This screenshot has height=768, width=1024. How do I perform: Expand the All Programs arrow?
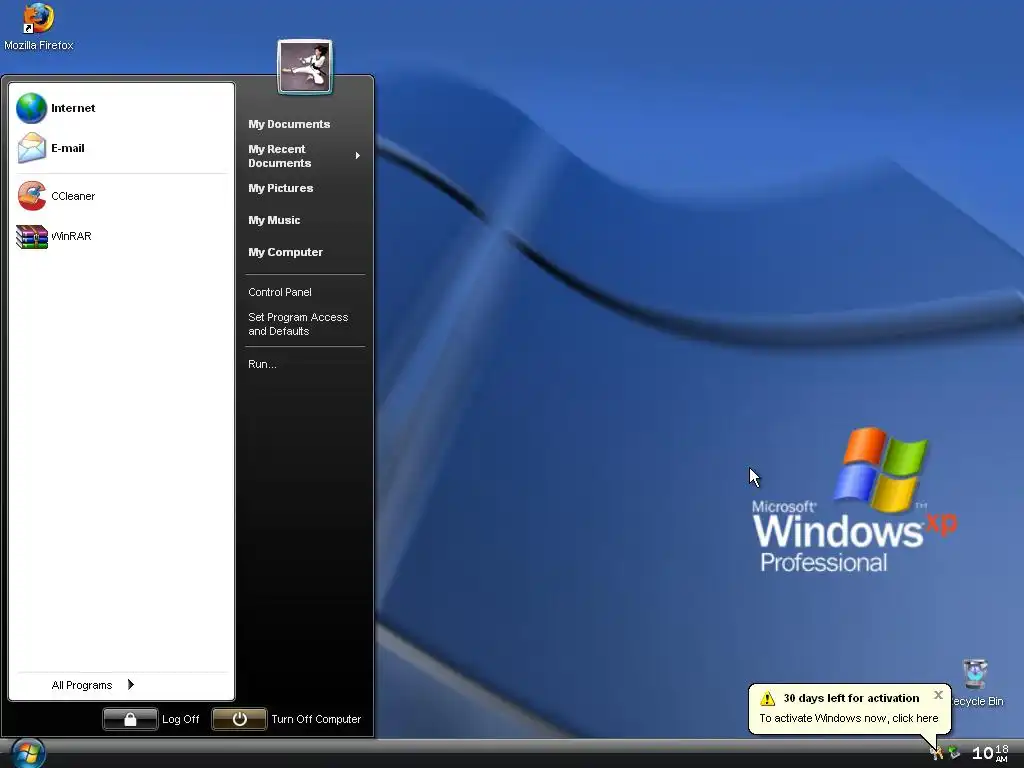coord(131,684)
